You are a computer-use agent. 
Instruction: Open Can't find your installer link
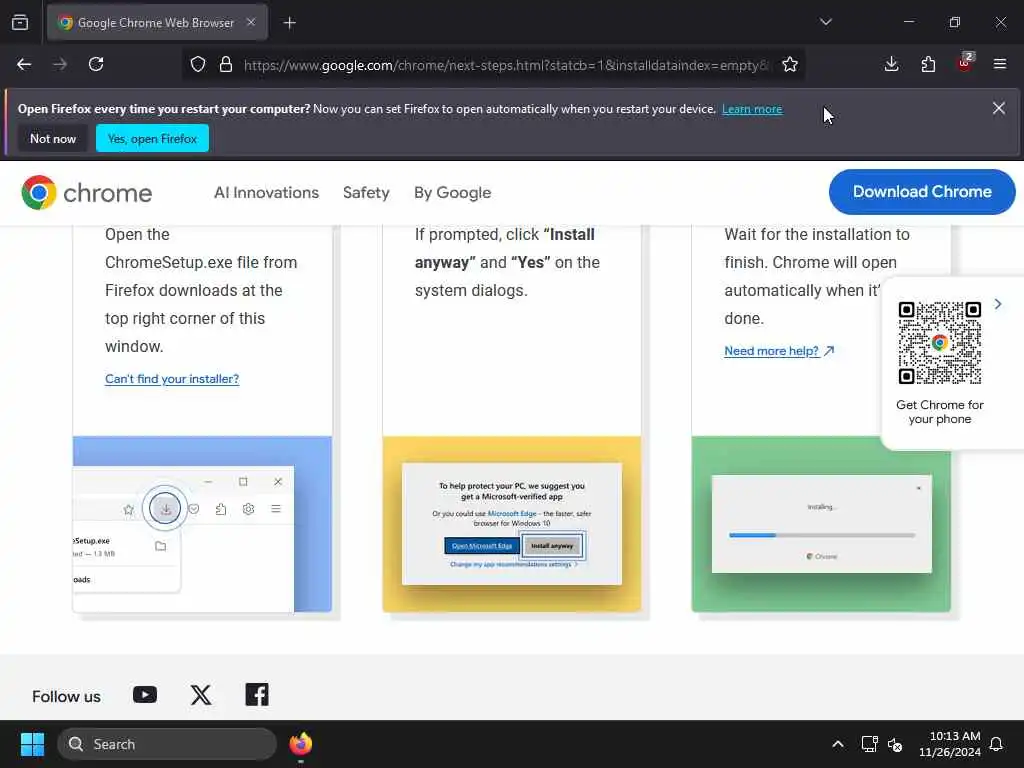tap(172, 379)
